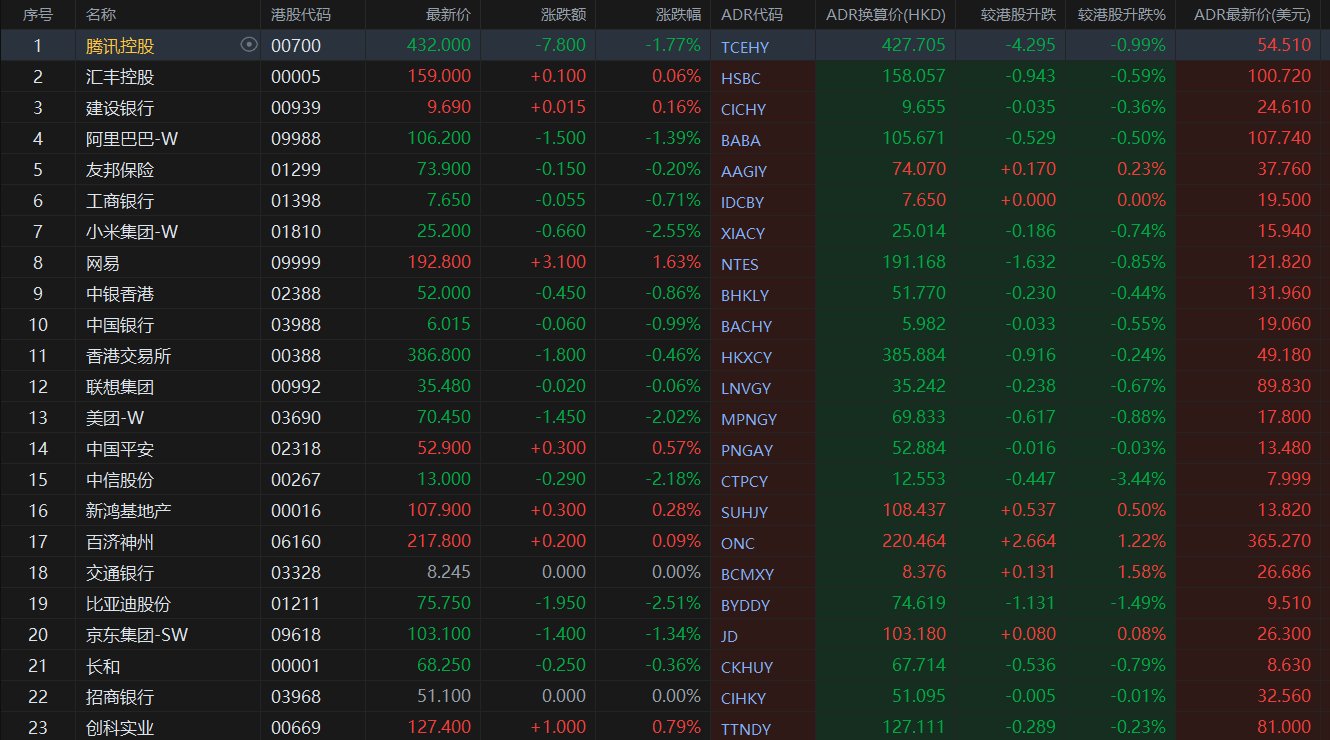Click the 创科实业 stock name
Screen dimensions: 1330x740
click(120, 728)
